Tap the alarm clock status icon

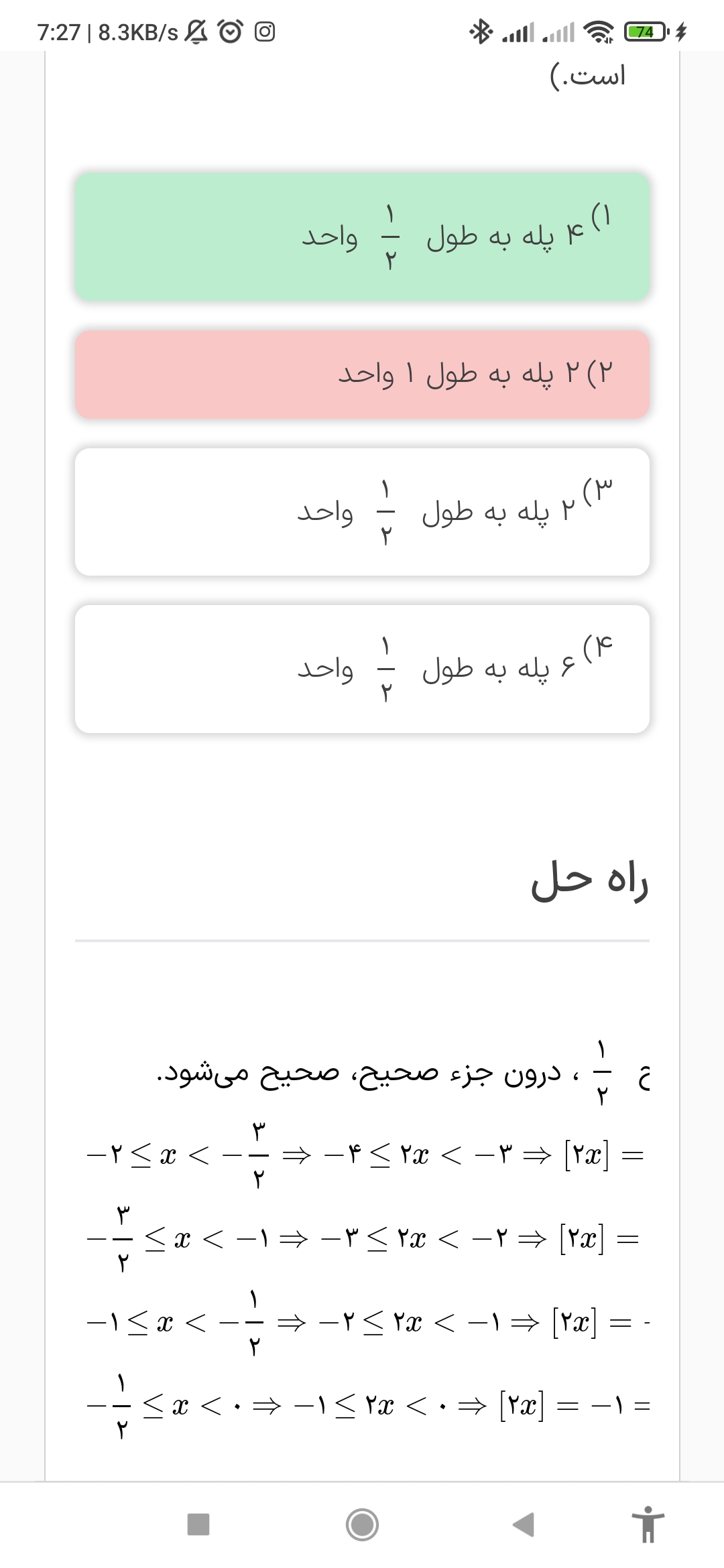point(231,31)
